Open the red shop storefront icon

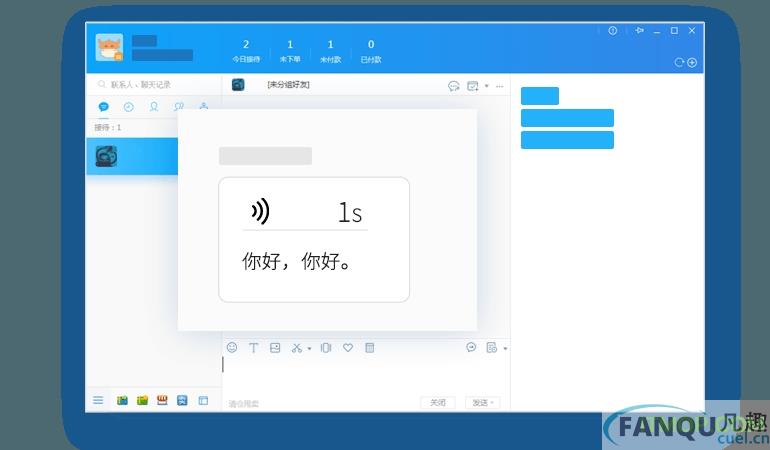(162, 400)
